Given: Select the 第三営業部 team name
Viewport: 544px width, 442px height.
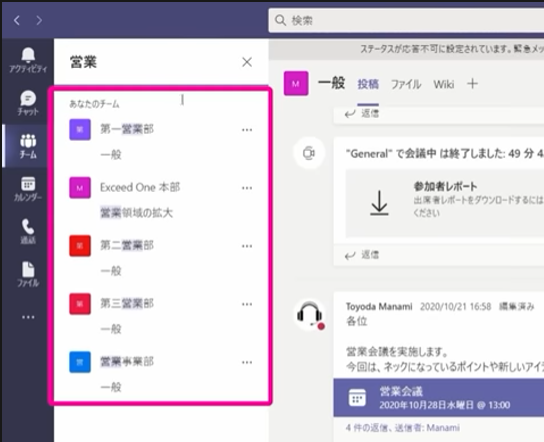Looking at the screenshot, I should click(127, 304).
